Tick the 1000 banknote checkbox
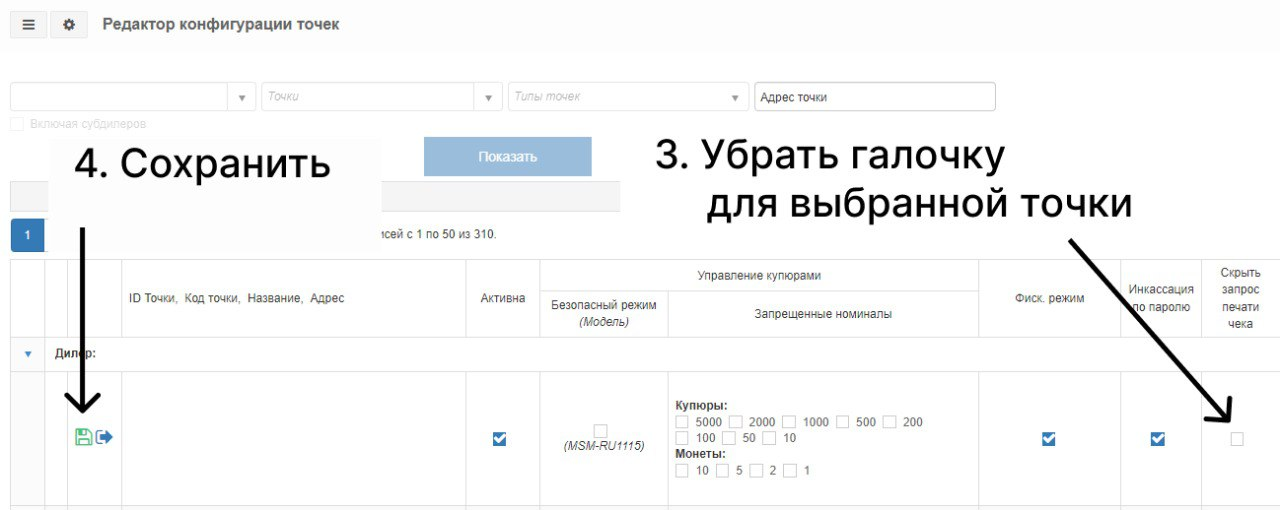 (x=789, y=422)
